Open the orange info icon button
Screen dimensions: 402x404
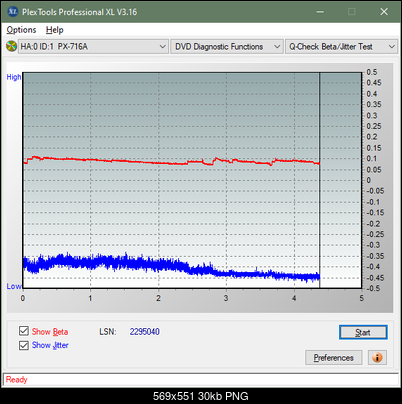pos(377,357)
